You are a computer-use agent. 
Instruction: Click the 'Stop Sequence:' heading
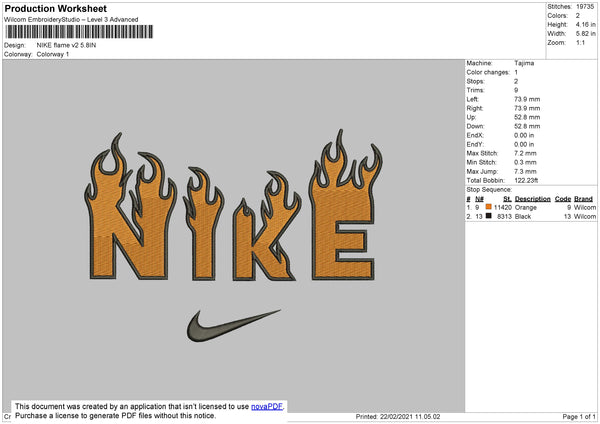tap(489, 190)
